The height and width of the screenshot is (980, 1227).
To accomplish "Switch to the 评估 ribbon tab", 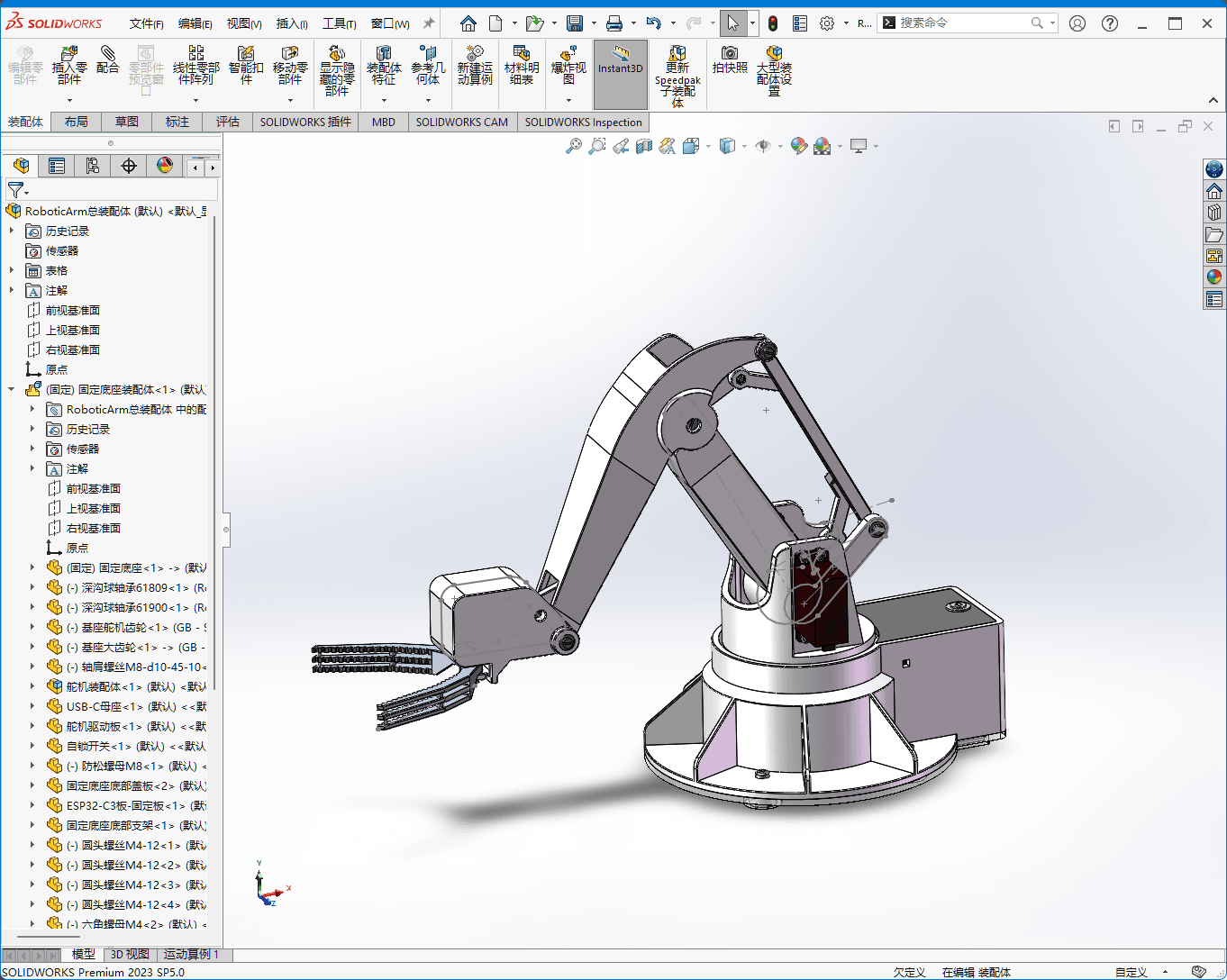I will 228,122.
